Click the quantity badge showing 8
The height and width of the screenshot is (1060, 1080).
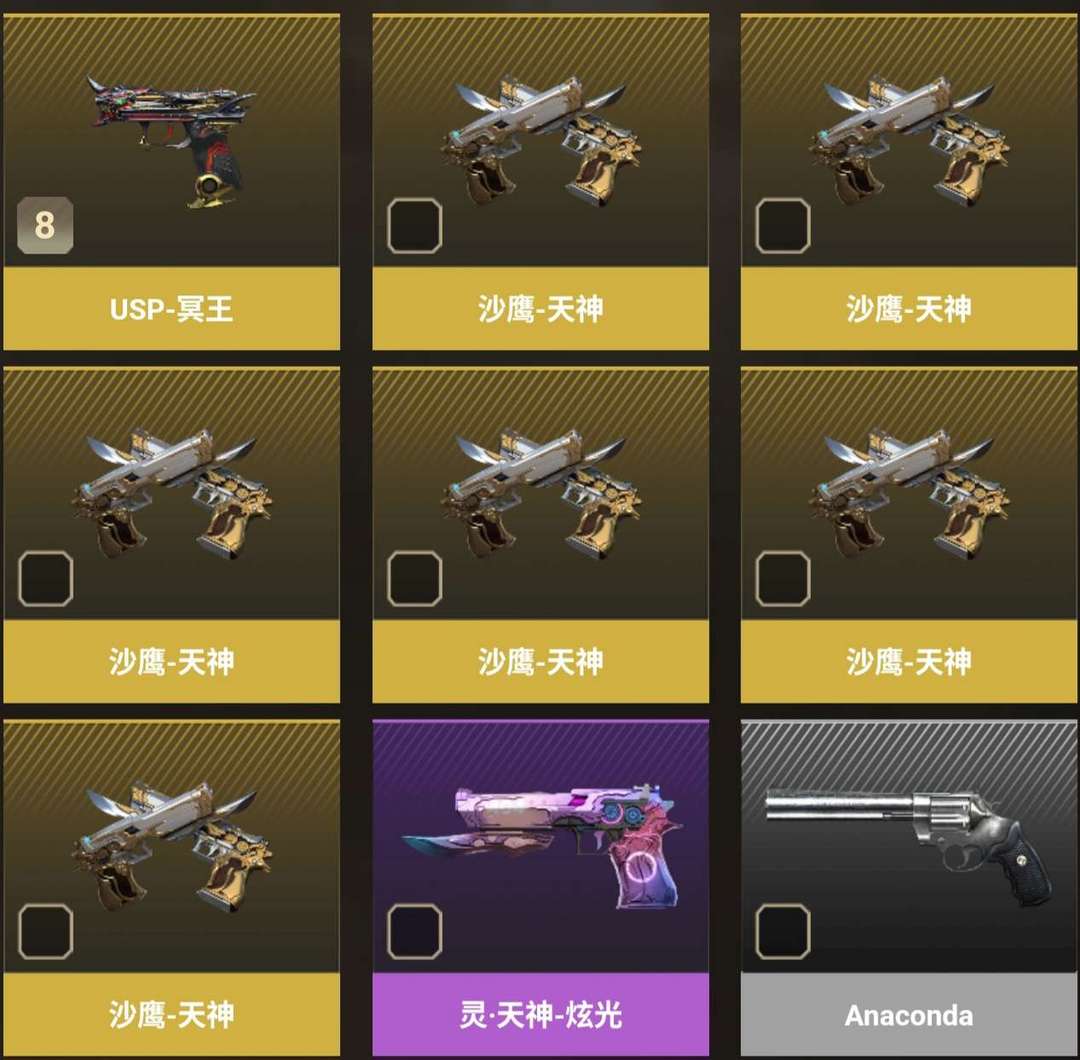[x=45, y=225]
